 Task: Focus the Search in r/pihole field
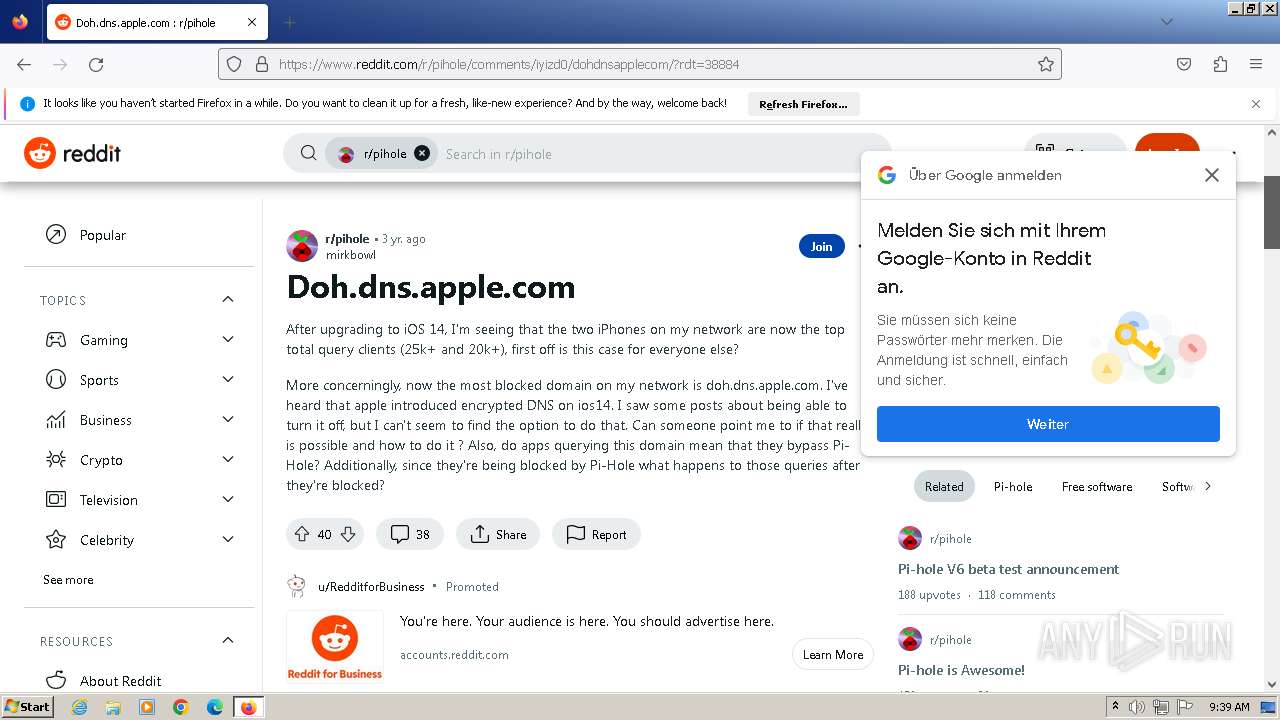click(660, 153)
